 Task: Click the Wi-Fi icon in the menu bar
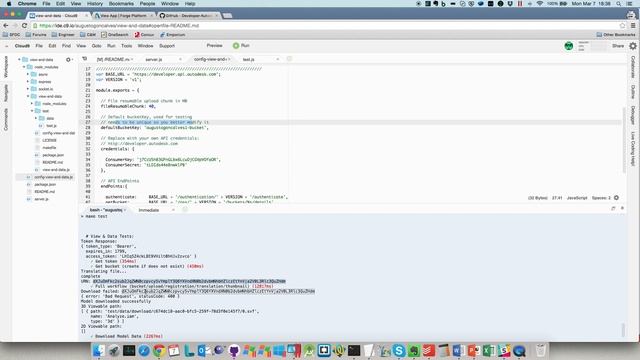[x=540, y=4]
